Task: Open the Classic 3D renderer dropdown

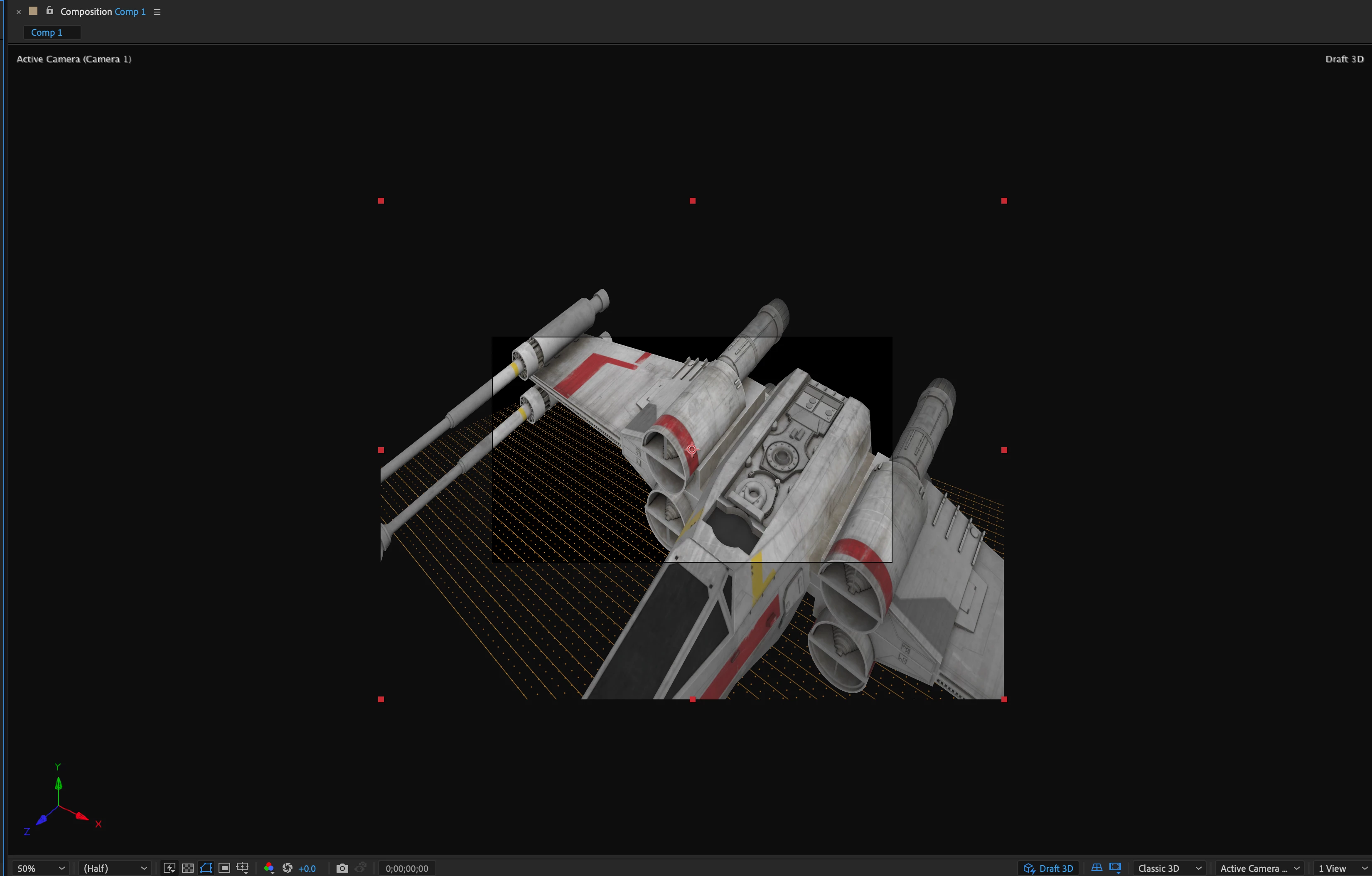Action: [x=1168, y=868]
